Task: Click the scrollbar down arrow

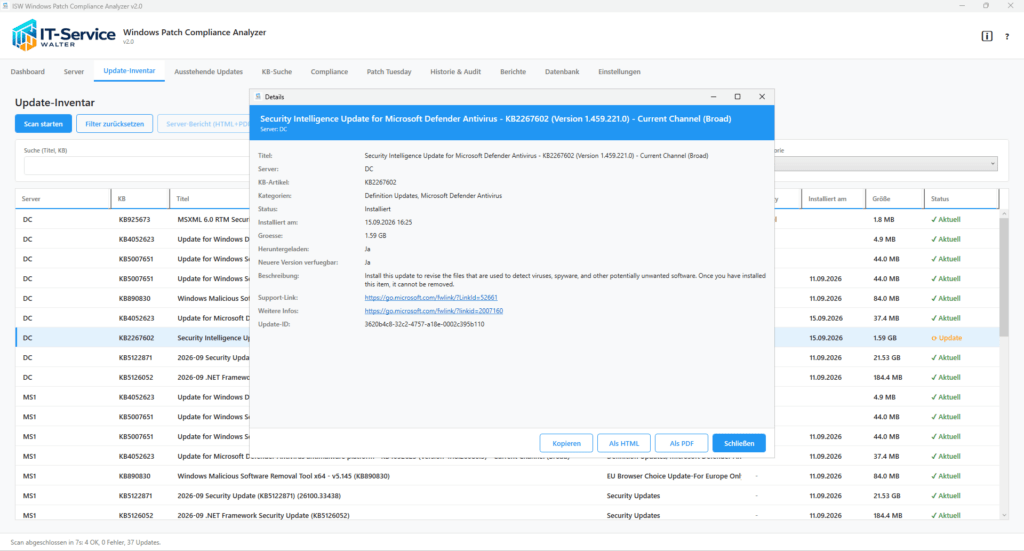Action: (1004, 515)
